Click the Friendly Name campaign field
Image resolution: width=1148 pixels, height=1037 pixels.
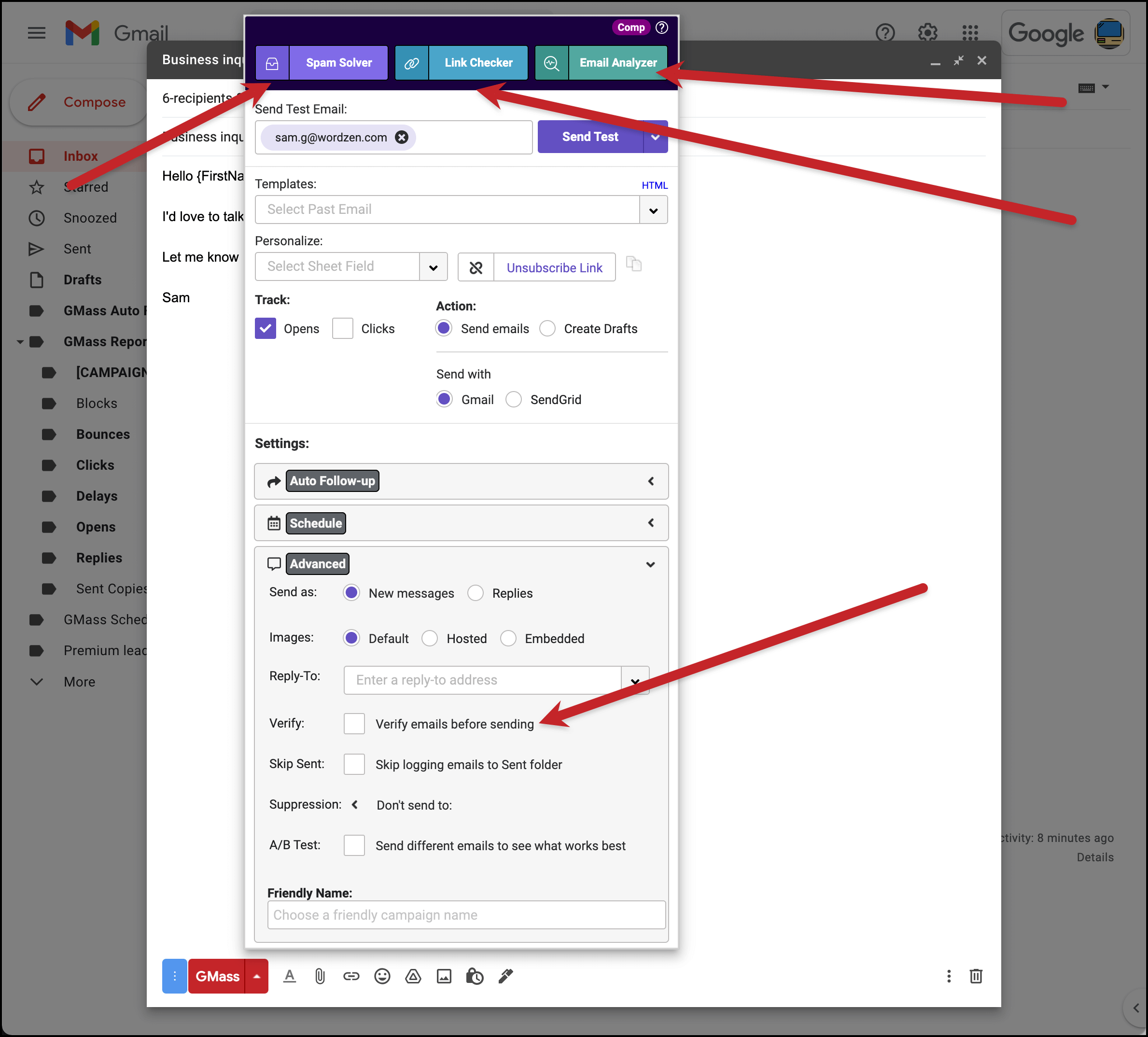tap(466, 914)
